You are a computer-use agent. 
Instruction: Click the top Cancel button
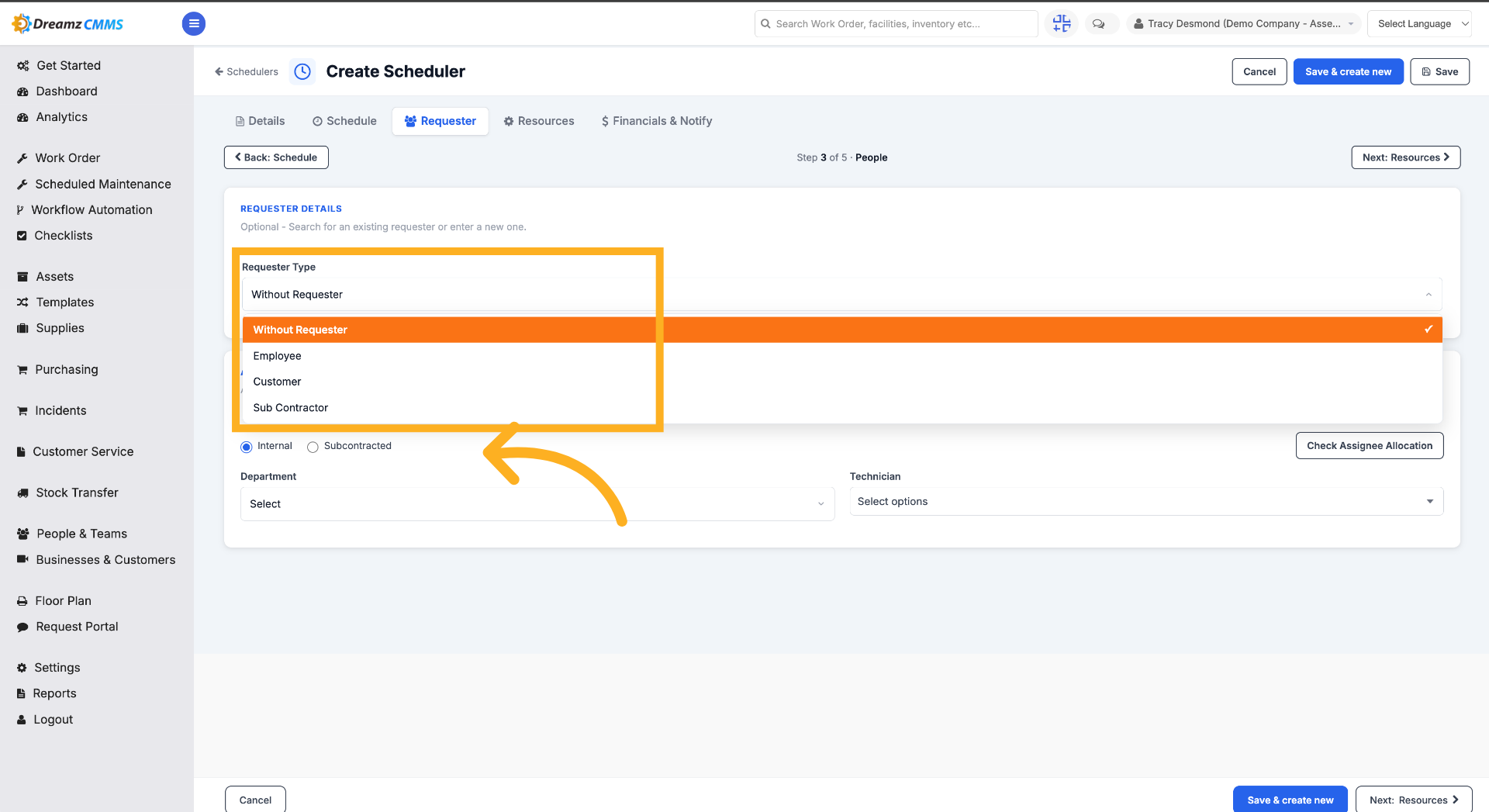coord(1259,71)
